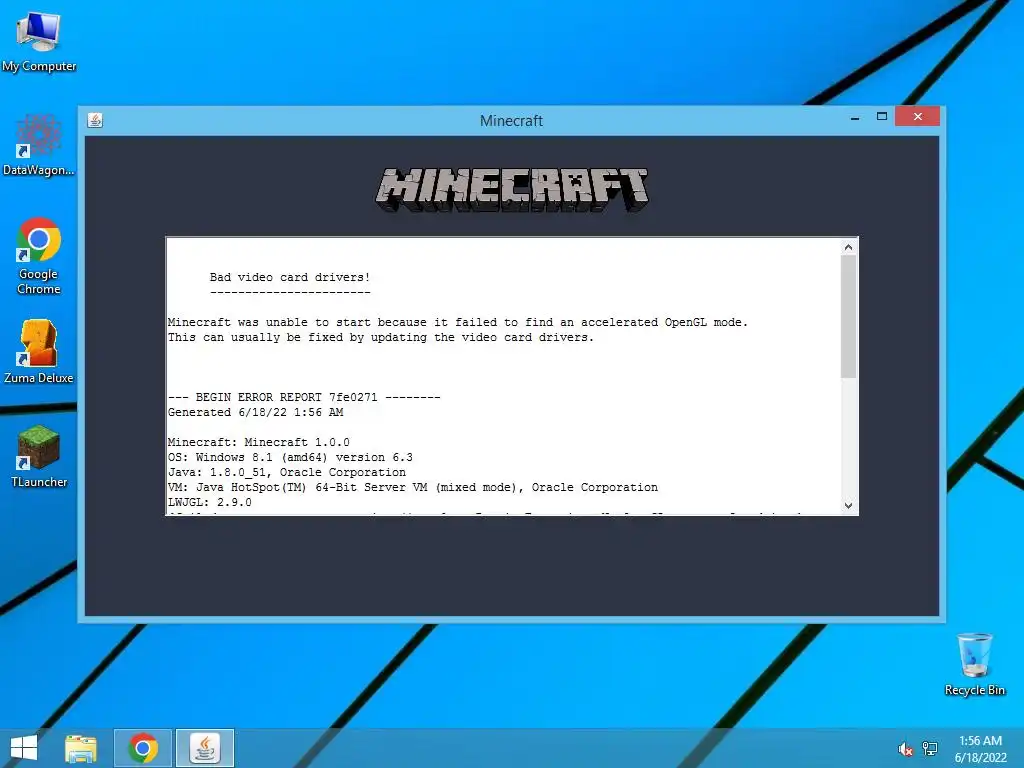Close the Minecraft window
The image size is (1024, 768).
tap(918, 116)
